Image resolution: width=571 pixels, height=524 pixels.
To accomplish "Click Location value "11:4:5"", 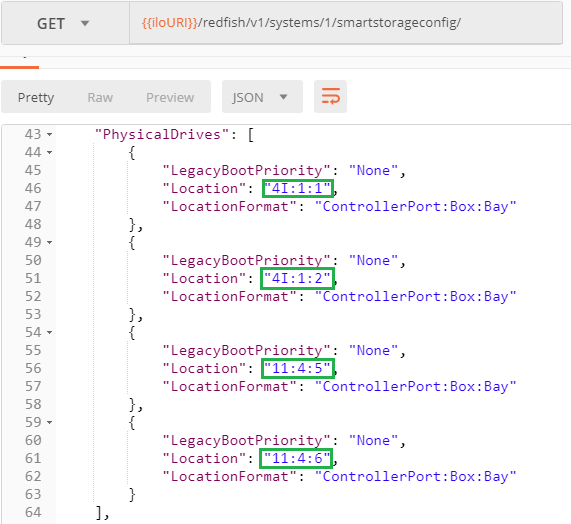I will click(x=298, y=369).
